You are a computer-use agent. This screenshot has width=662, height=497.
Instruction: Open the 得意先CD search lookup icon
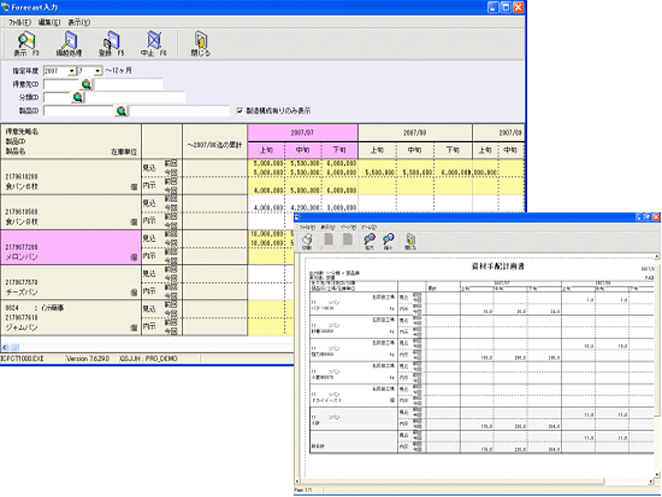click(87, 85)
